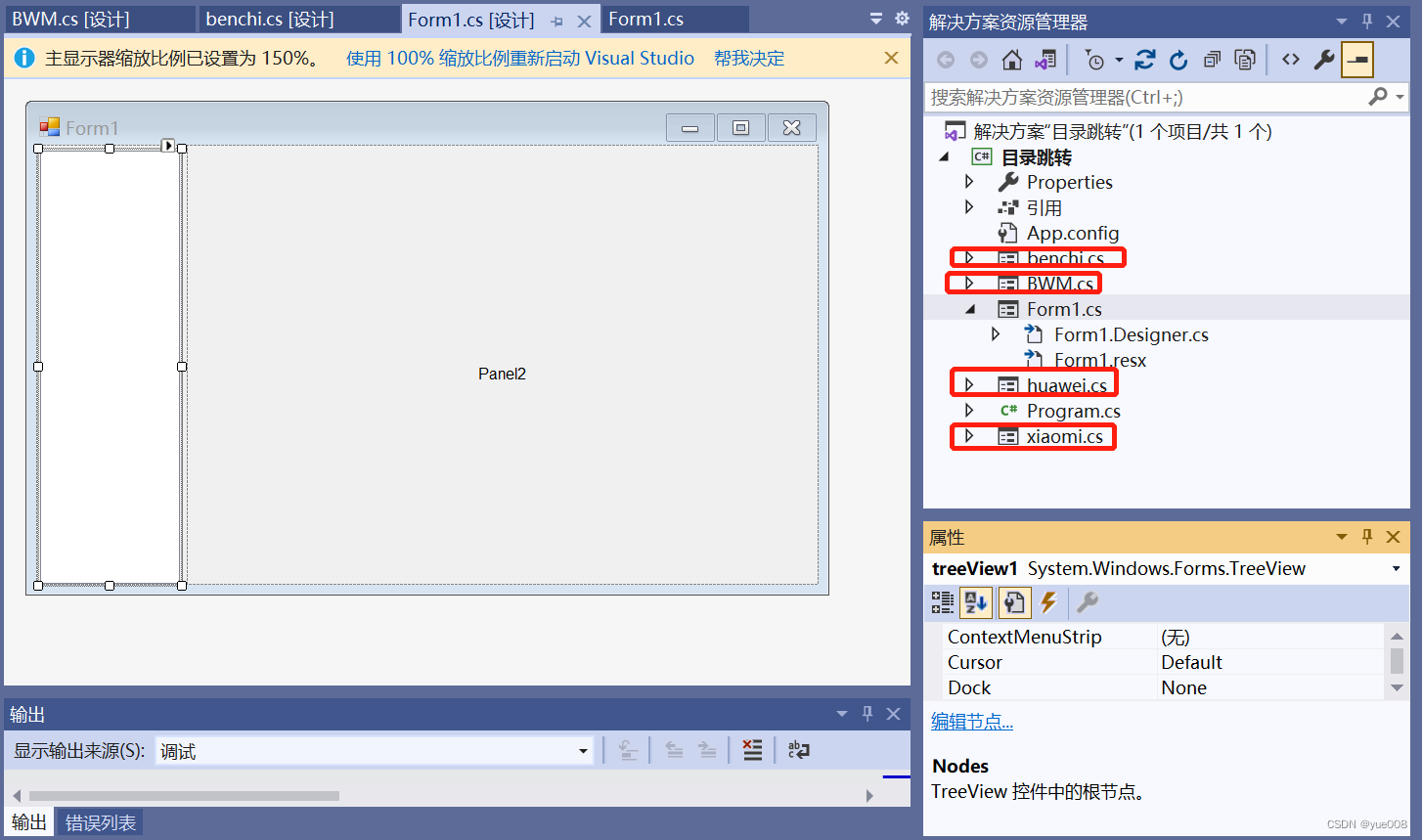Click the search magnifier in Solution Explorer
The image size is (1422, 840).
click(1378, 97)
